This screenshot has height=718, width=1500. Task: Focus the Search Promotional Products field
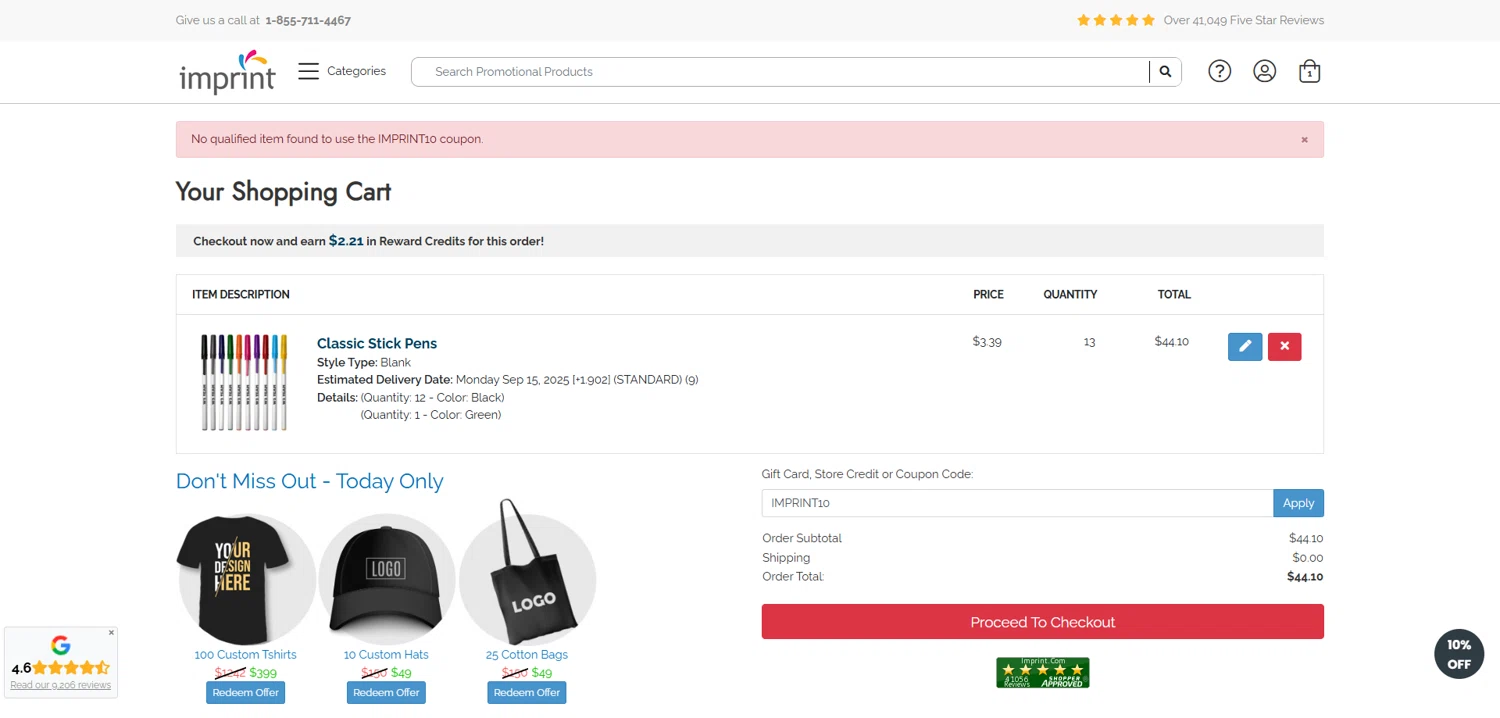pyautogui.click(x=780, y=72)
